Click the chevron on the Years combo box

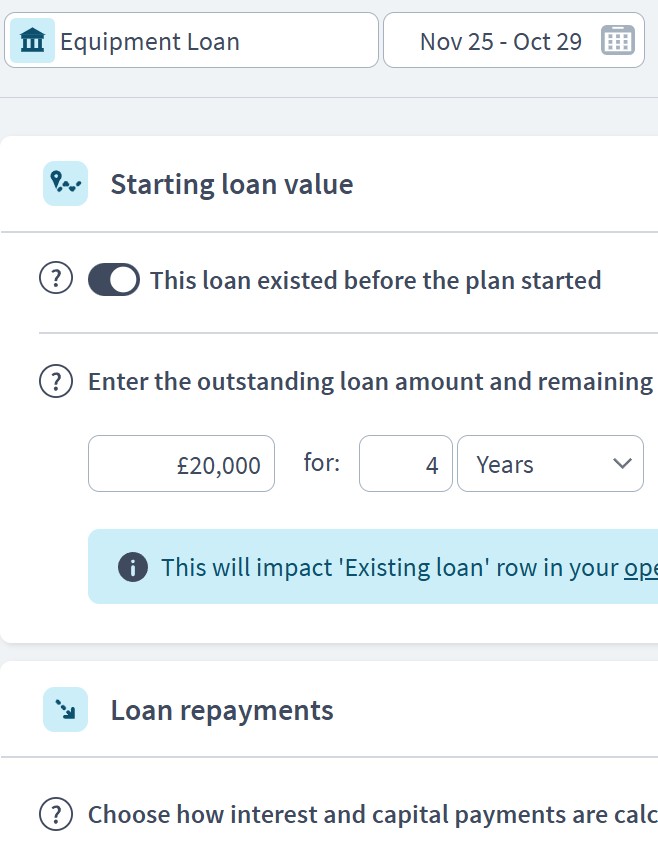coord(621,463)
